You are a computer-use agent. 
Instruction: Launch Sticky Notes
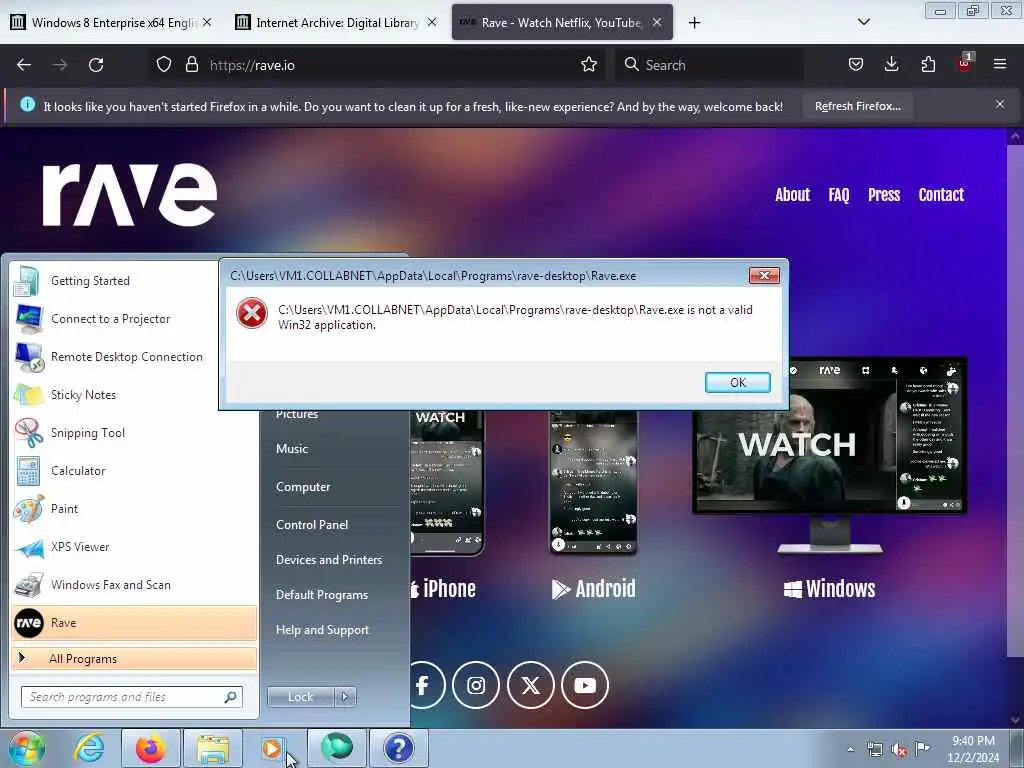134,394
